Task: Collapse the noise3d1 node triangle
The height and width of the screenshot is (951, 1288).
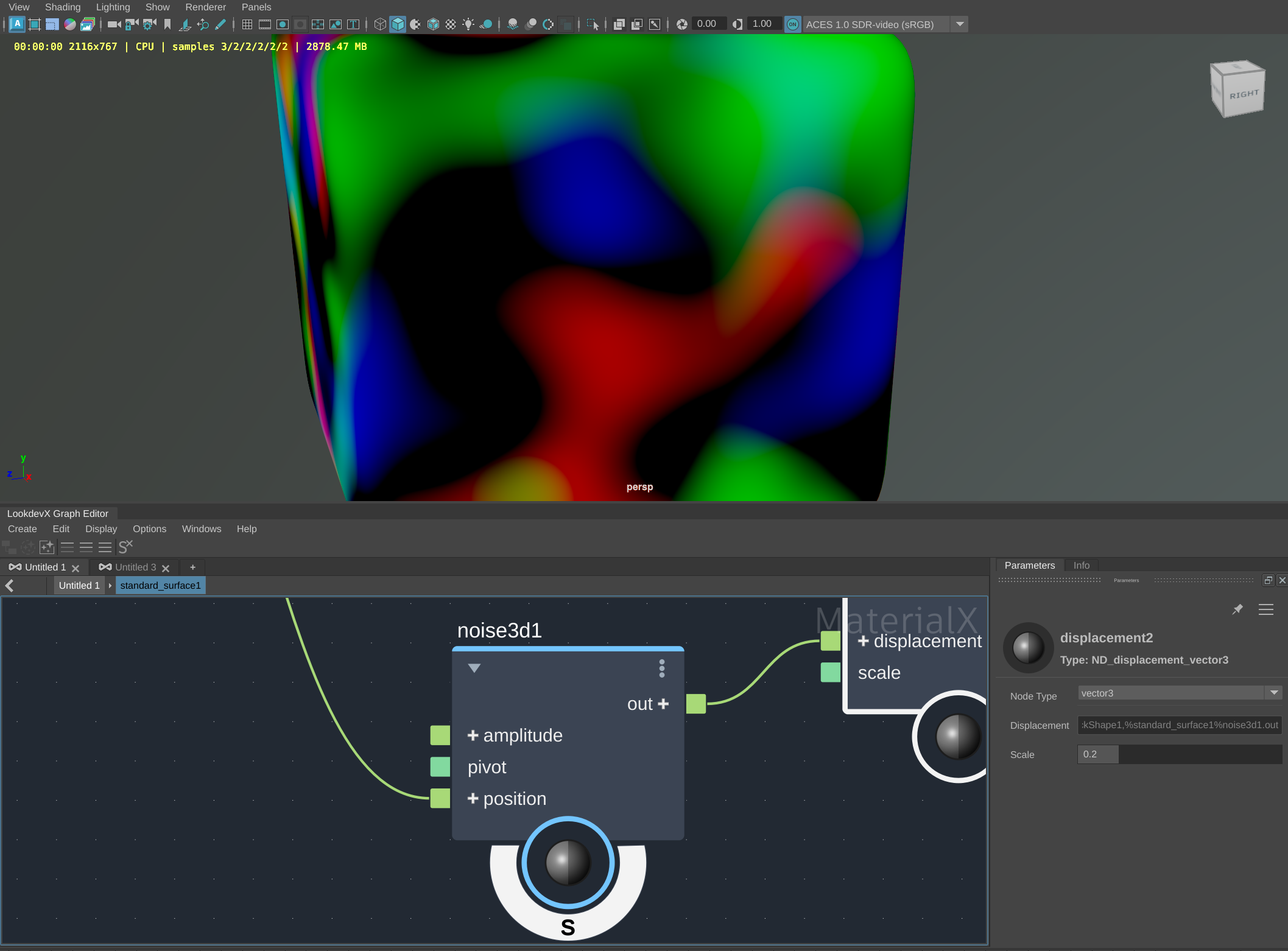Action: [x=474, y=668]
